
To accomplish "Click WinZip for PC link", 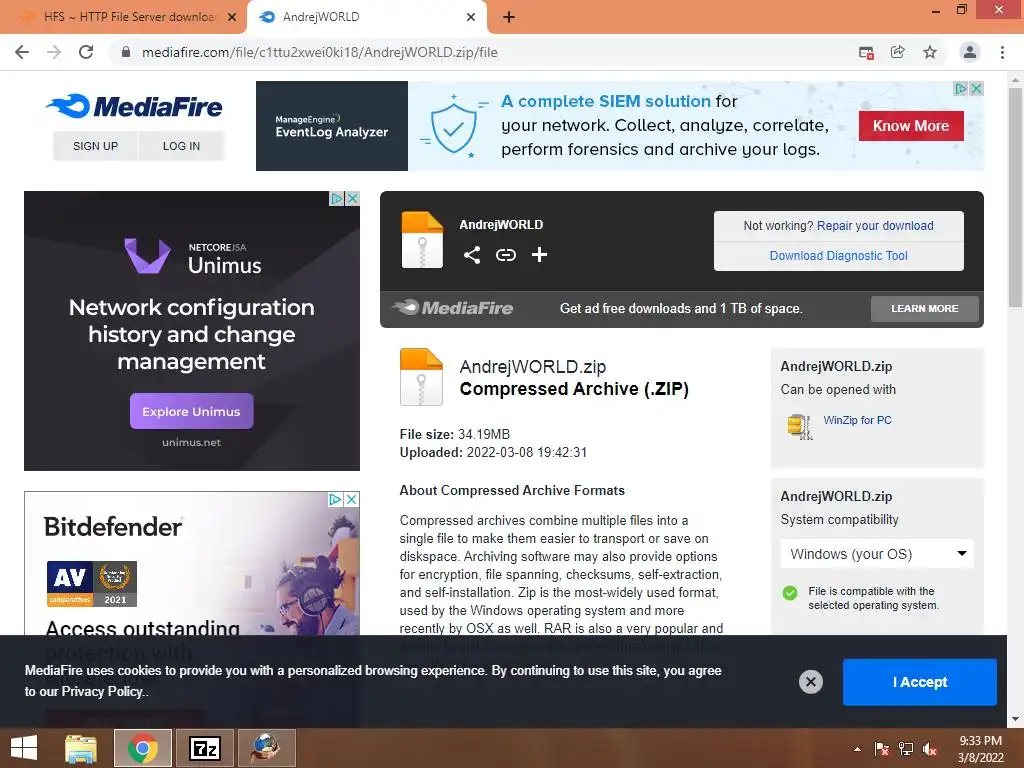I will [857, 420].
